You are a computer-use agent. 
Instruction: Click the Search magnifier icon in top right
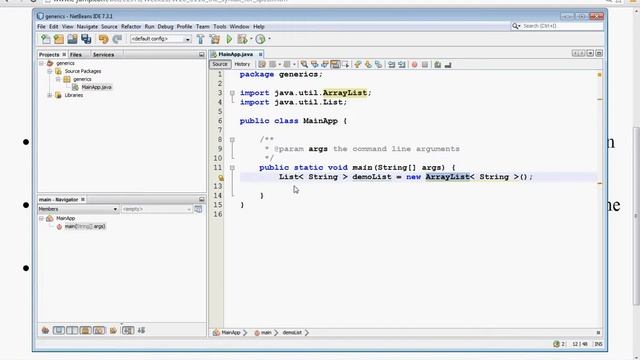click(516, 26)
